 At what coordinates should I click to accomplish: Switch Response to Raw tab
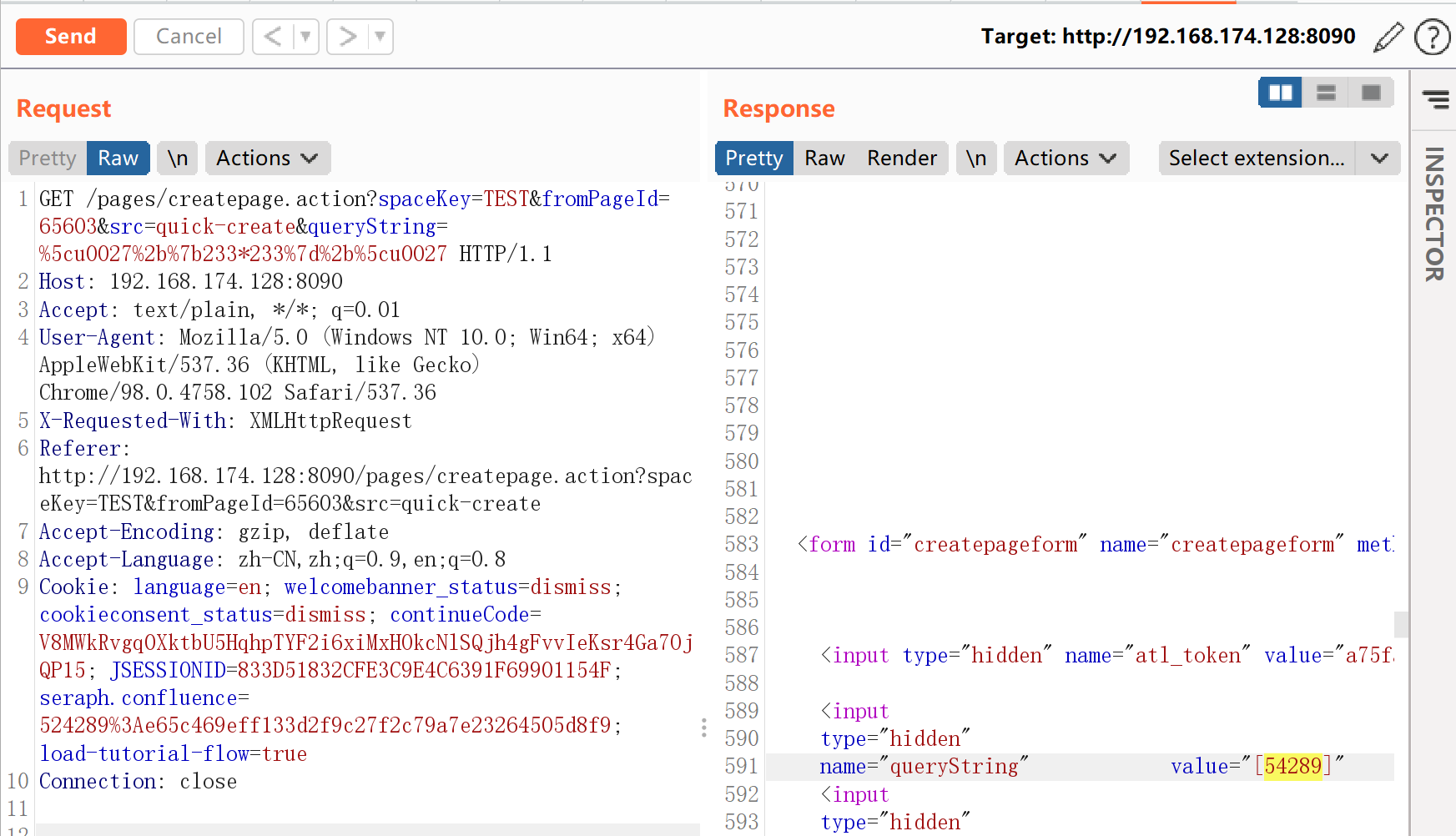coord(824,159)
